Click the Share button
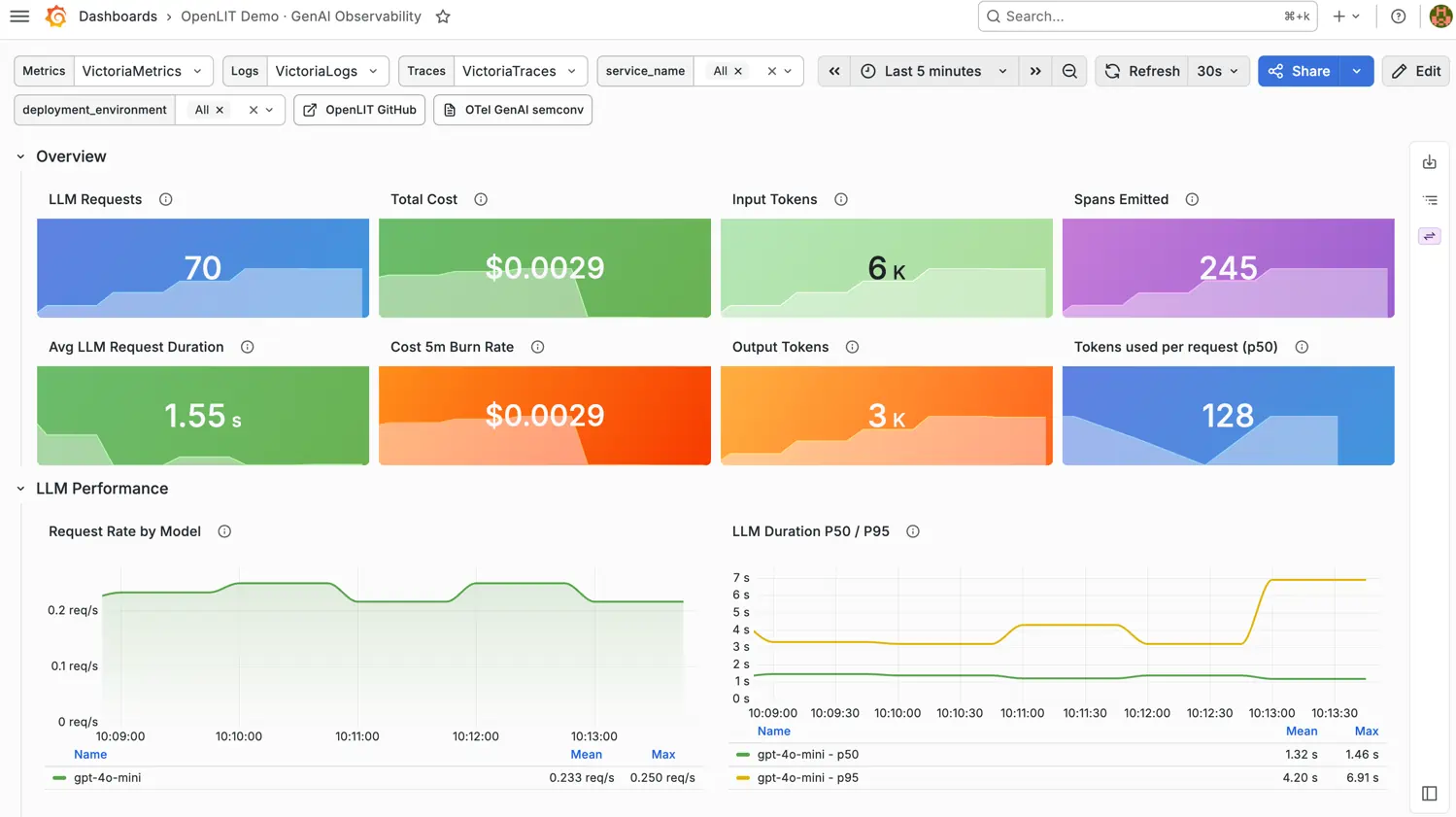The height and width of the screenshot is (817, 1456). [1299, 71]
